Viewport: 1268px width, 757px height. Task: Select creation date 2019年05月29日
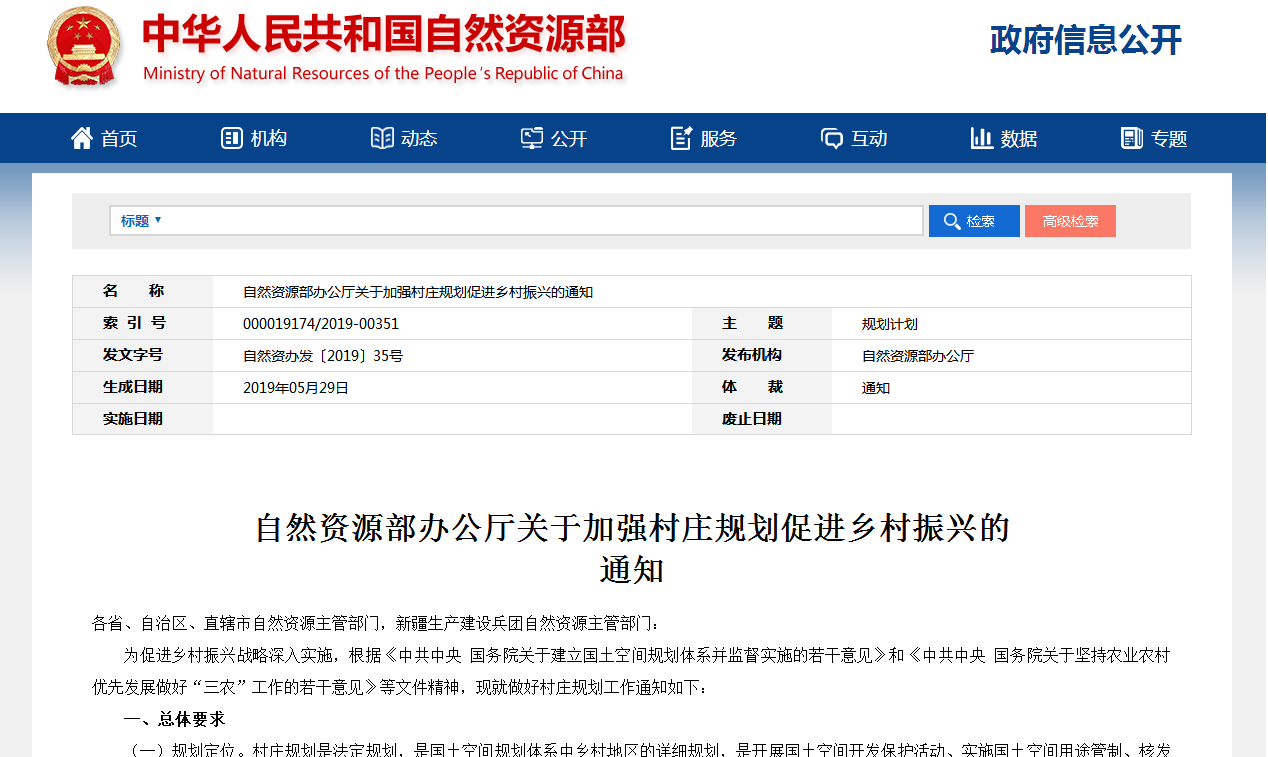pos(296,388)
